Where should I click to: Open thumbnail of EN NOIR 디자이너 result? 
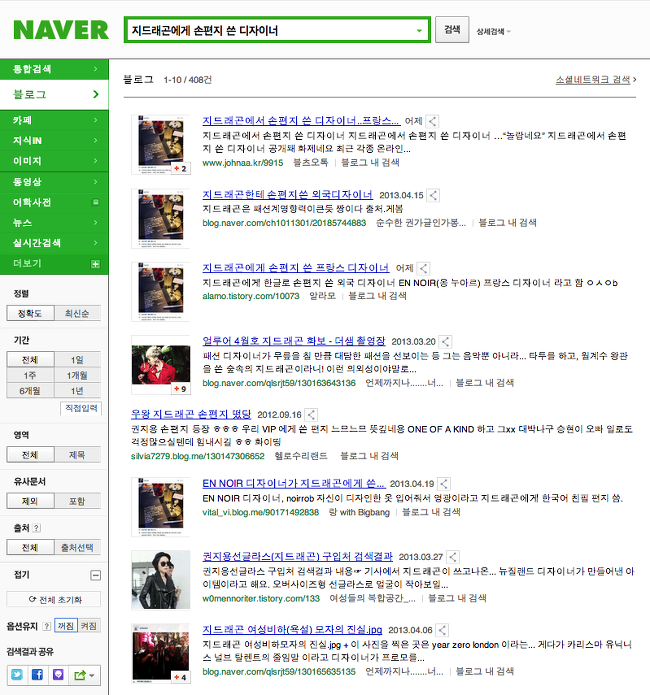click(x=161, y=507)
